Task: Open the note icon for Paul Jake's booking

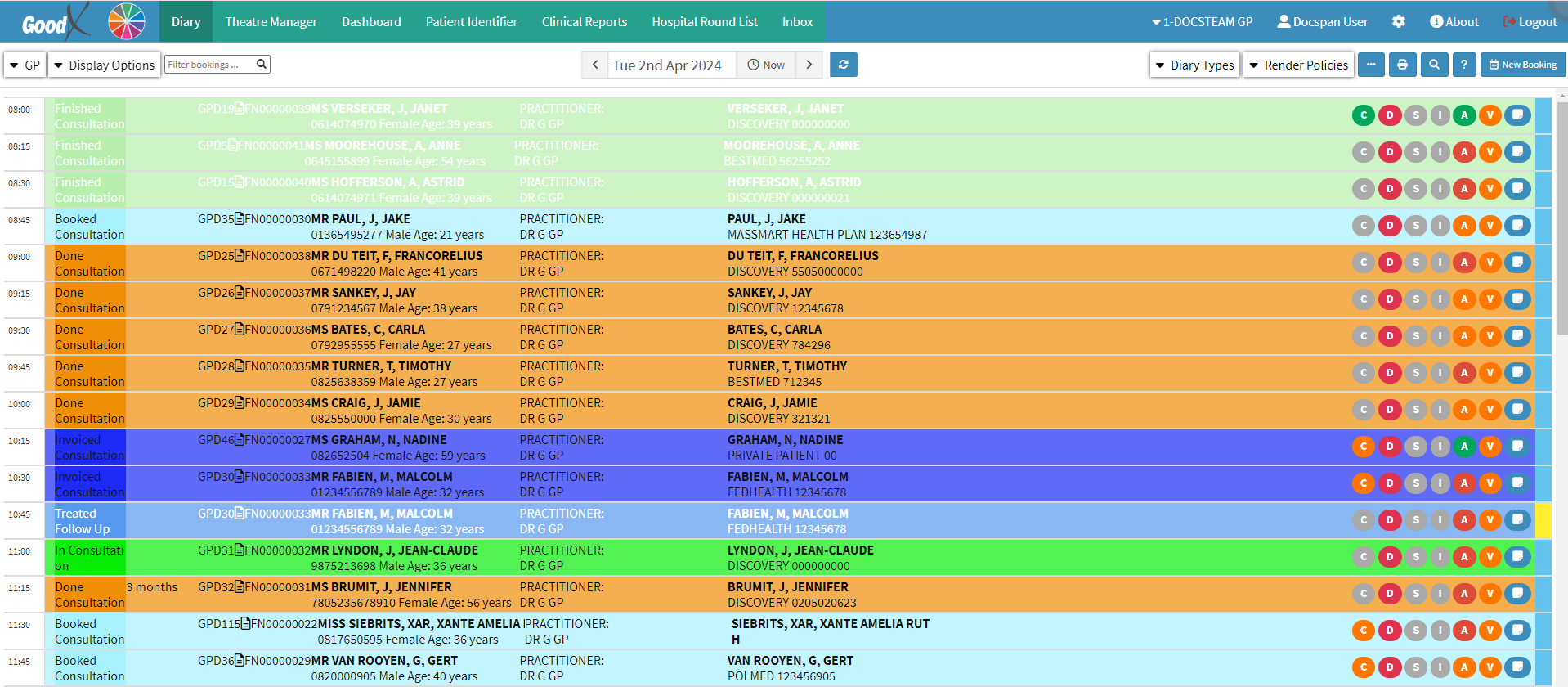Action: (x=1517, y=226)
